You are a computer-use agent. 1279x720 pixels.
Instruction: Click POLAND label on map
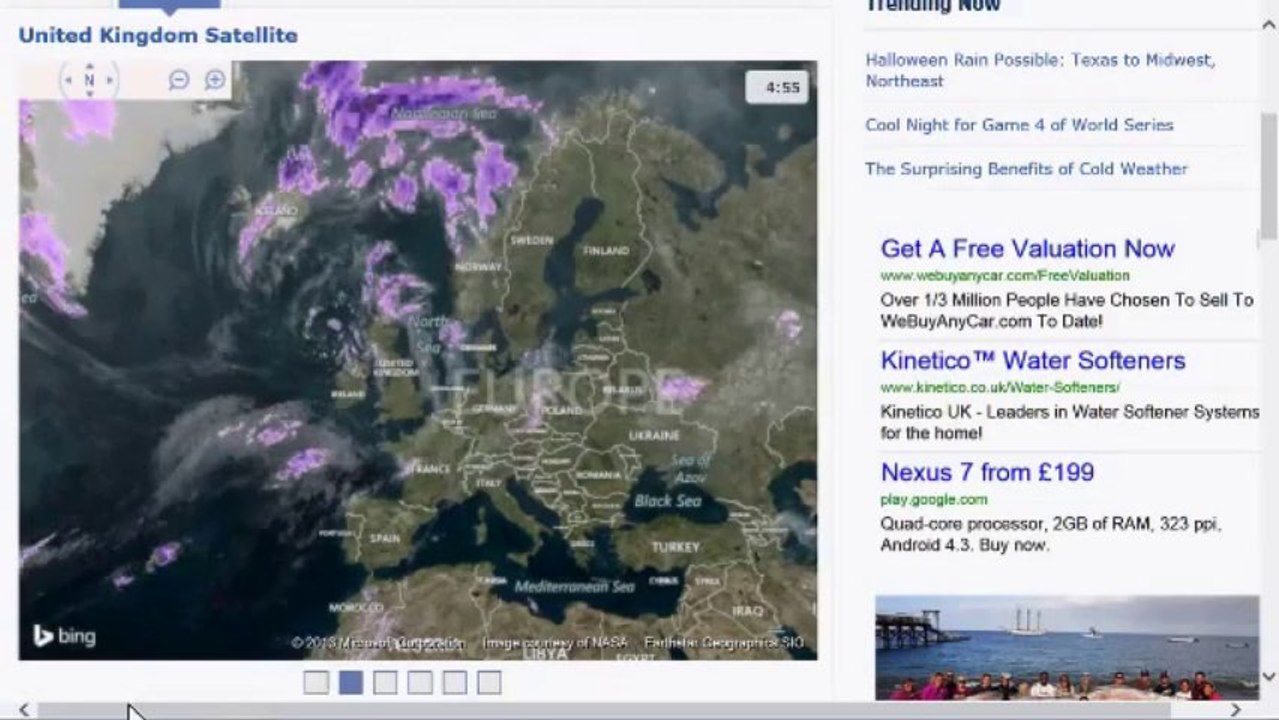pos(561,410)
